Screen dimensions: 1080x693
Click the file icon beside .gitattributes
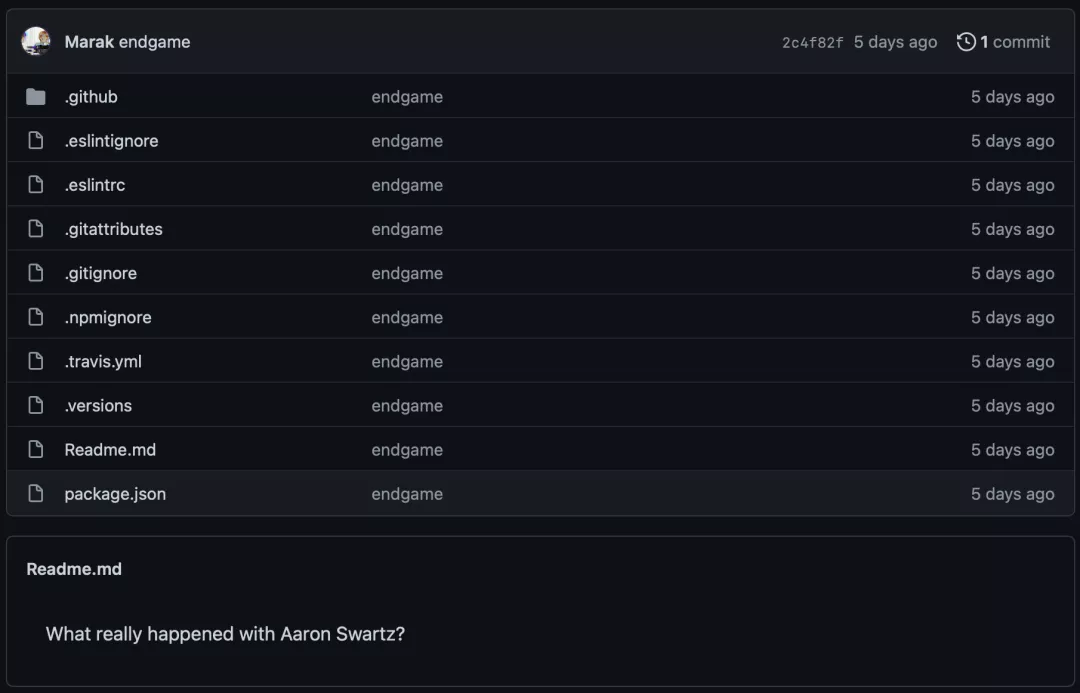pos(36,229)
